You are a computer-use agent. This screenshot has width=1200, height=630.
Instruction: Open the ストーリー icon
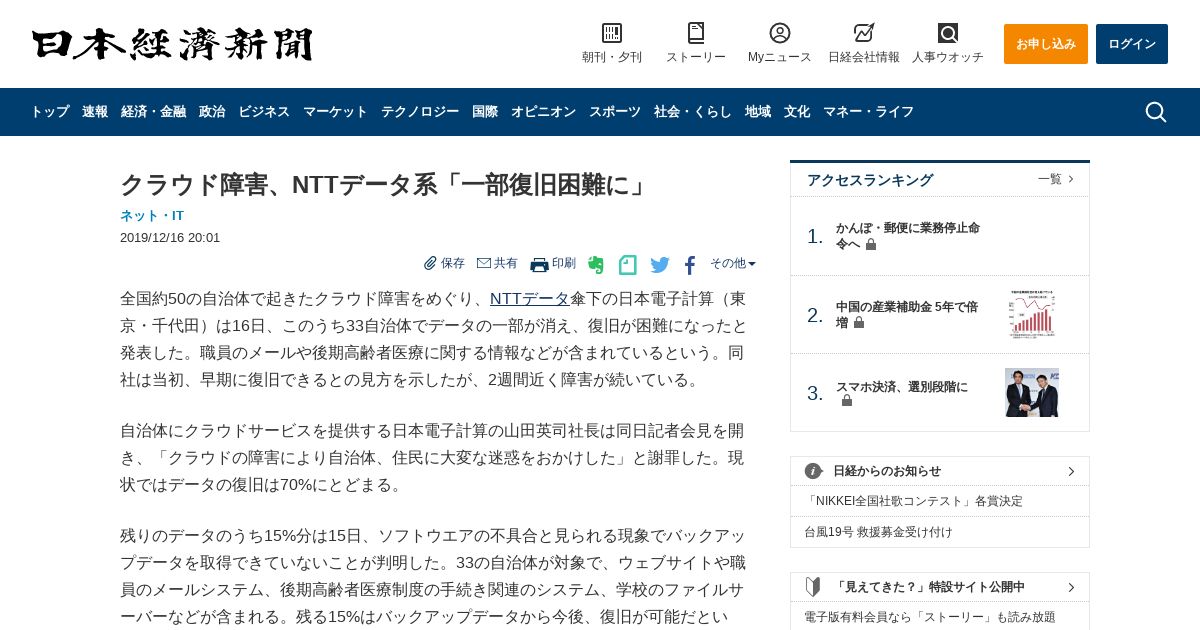(x=696, y=33)
